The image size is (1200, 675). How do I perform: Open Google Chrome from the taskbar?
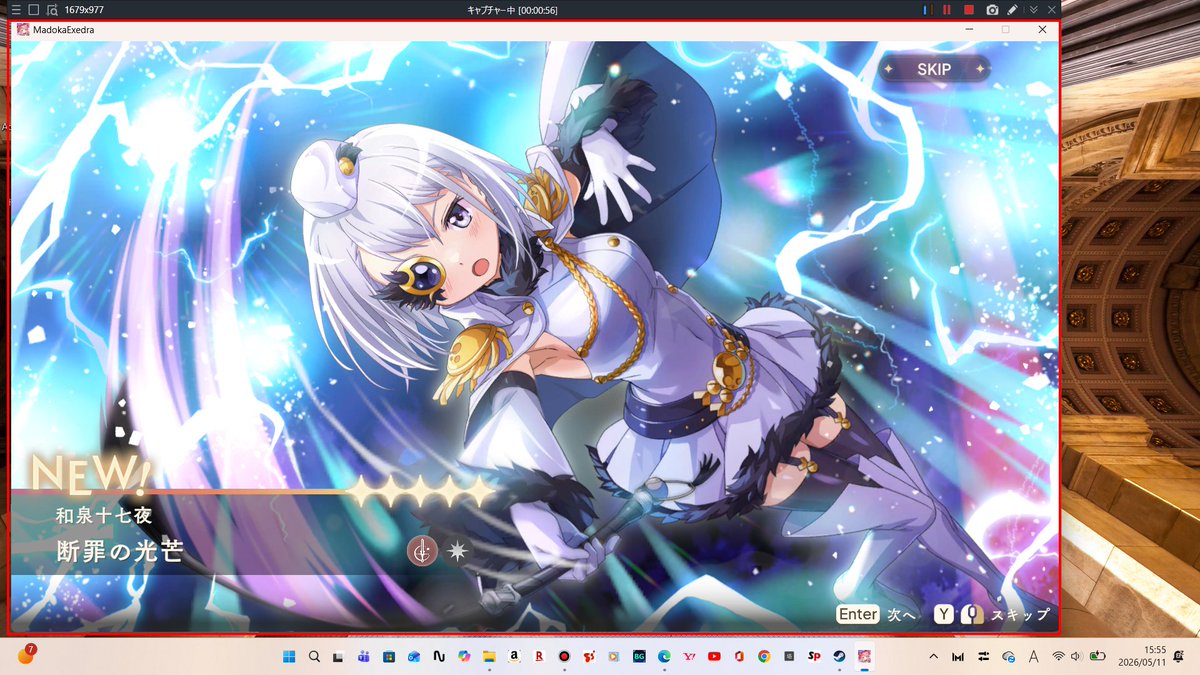764,657
